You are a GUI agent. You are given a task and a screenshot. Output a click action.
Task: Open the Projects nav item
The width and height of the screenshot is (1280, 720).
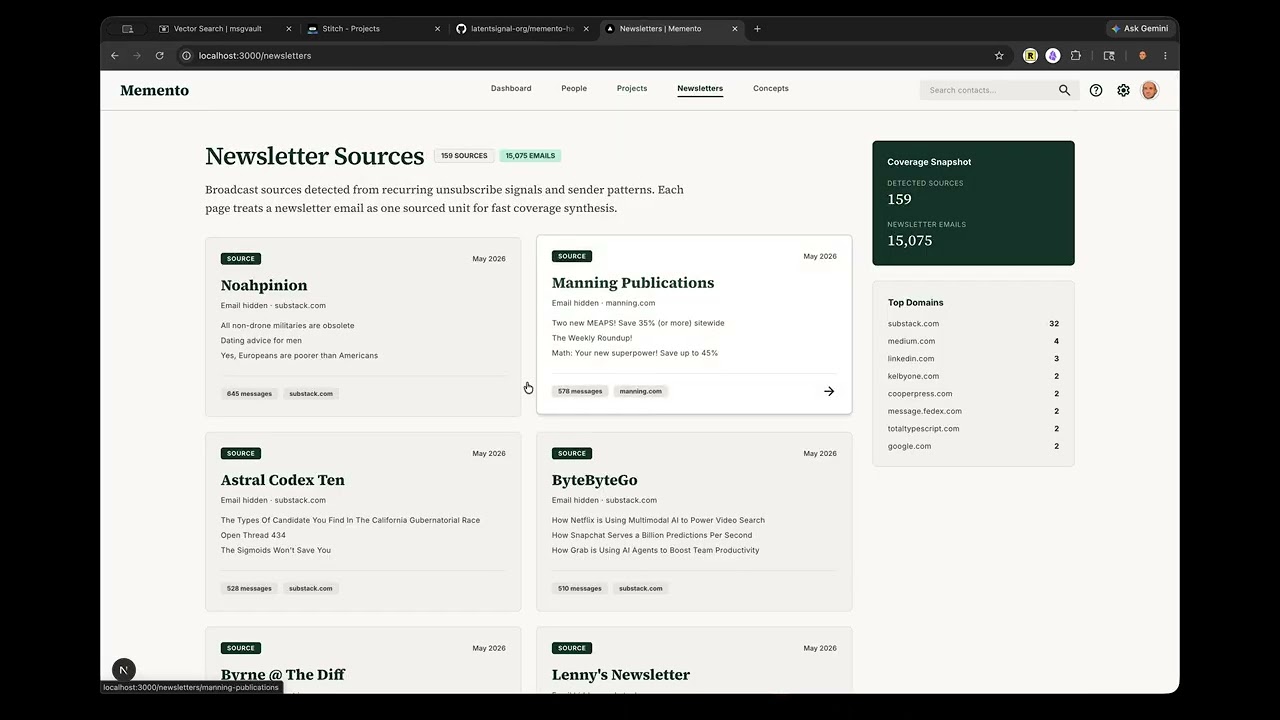(x=632, y=89)
